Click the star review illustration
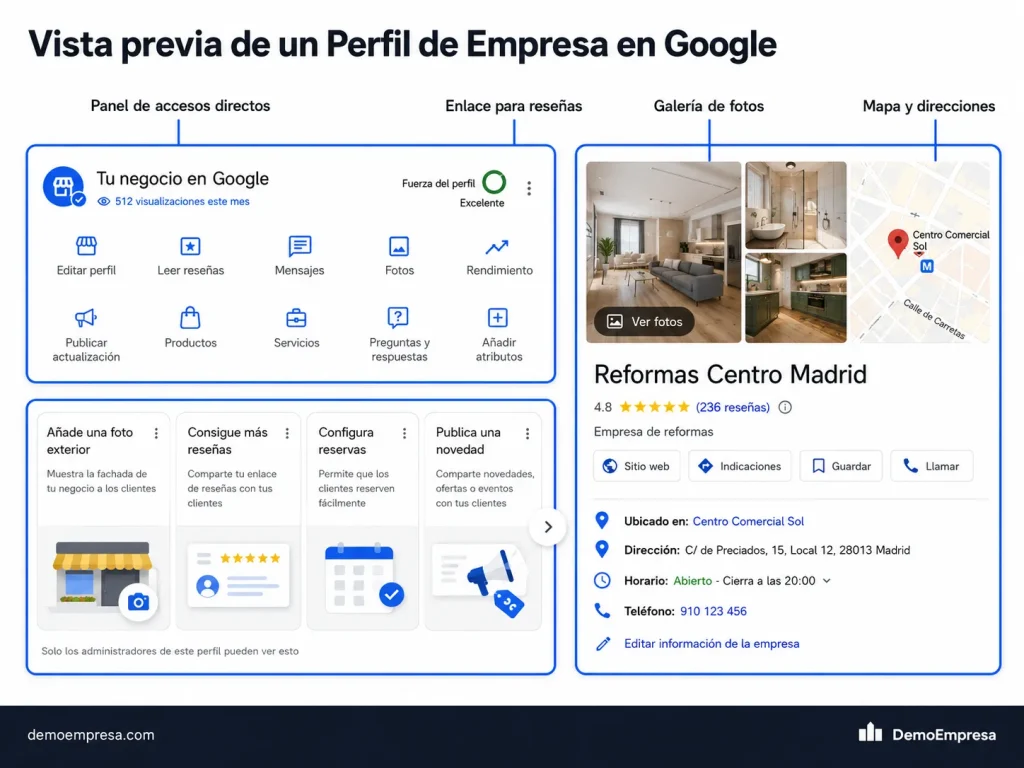Image resolution: width=1024 pixels, height=768 pixels. (238, 575)
